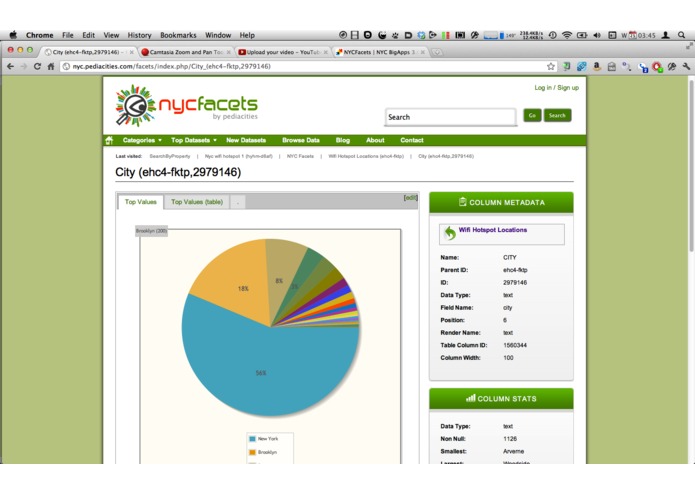Open Spotlight search magnifier icon
This screenshot has width=695, height=494.
[681, 35]
